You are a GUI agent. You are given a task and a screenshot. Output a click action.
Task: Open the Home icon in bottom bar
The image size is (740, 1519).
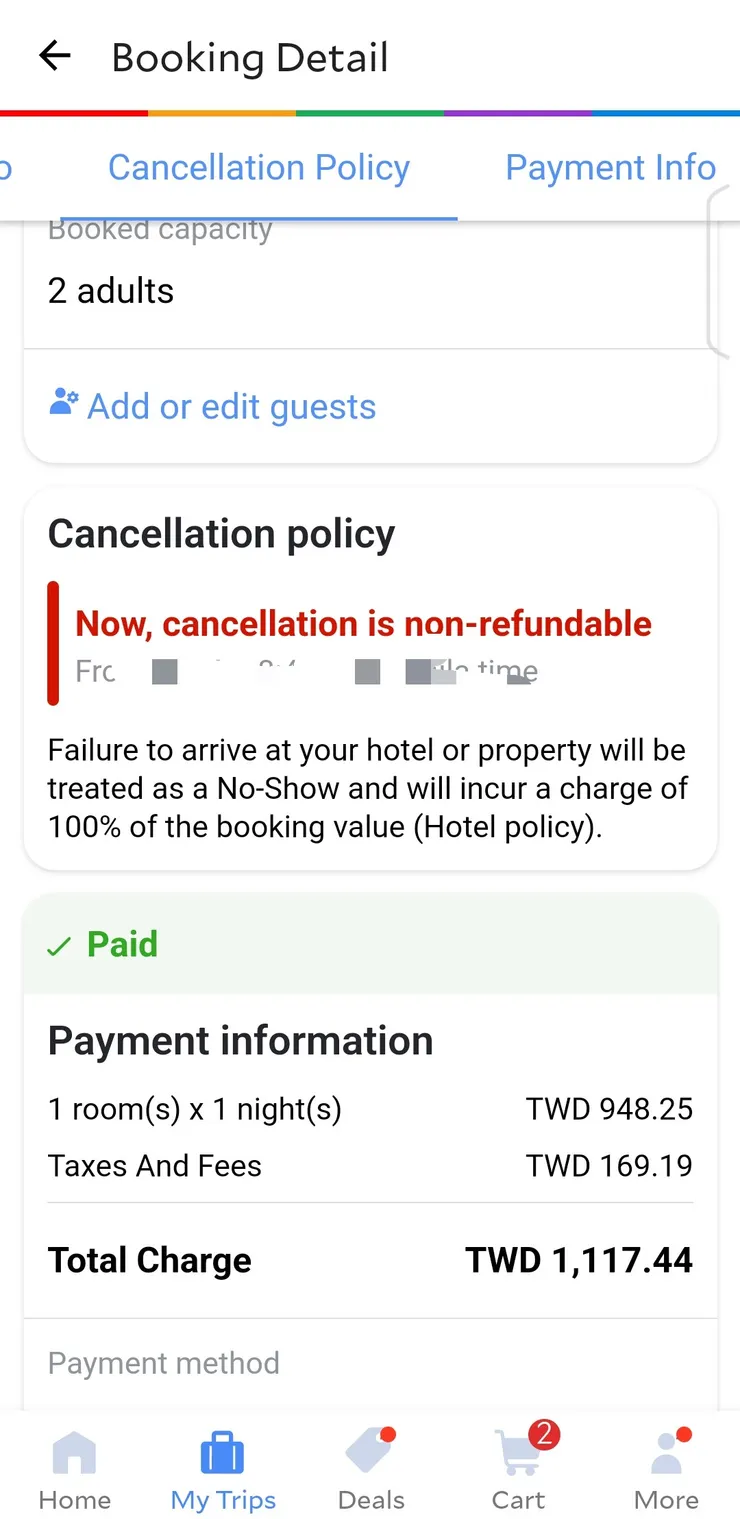pyautogui.click(x=74, y=1453)
